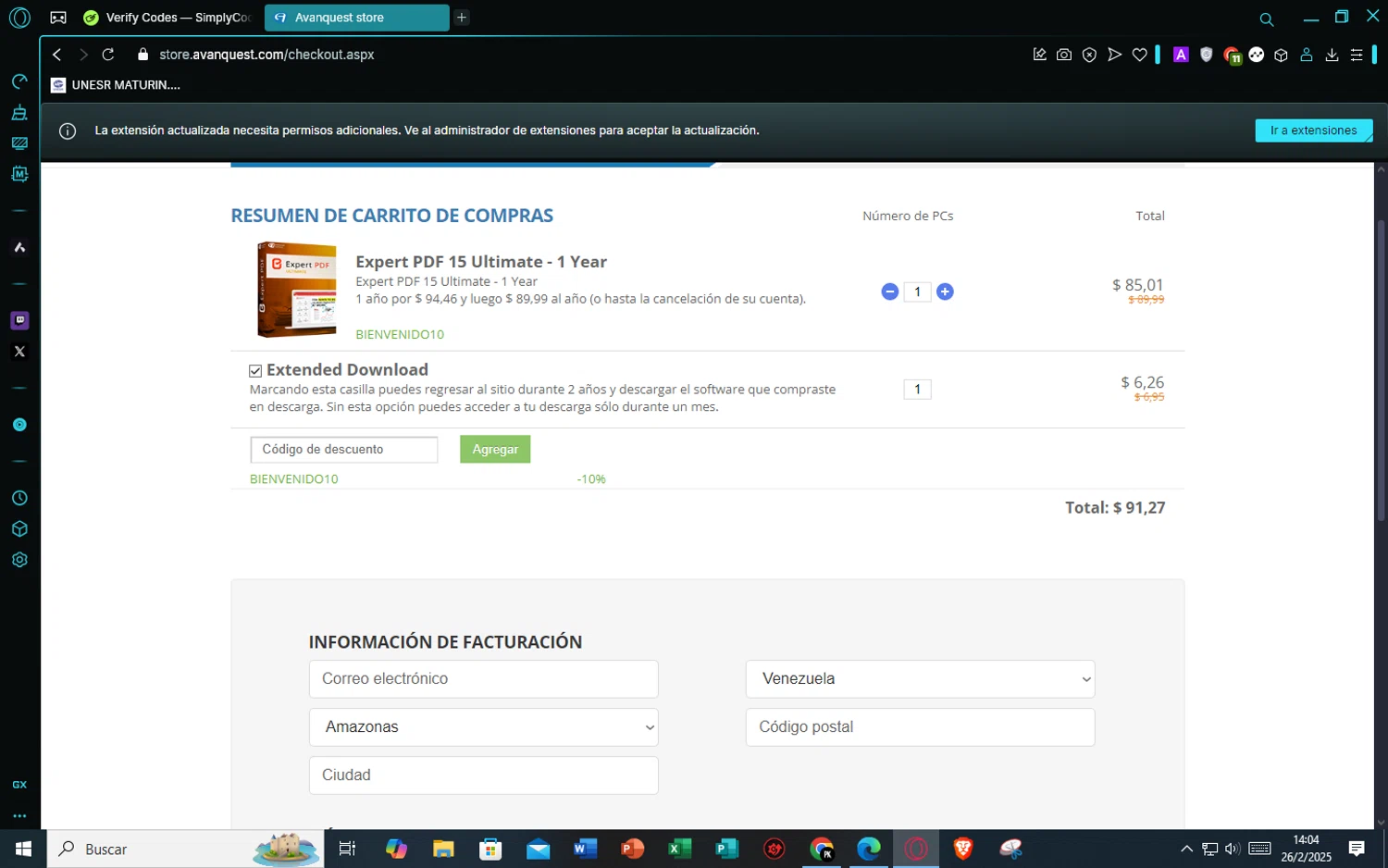Increase PC quantity with plus button

click(x=945, y=291)
